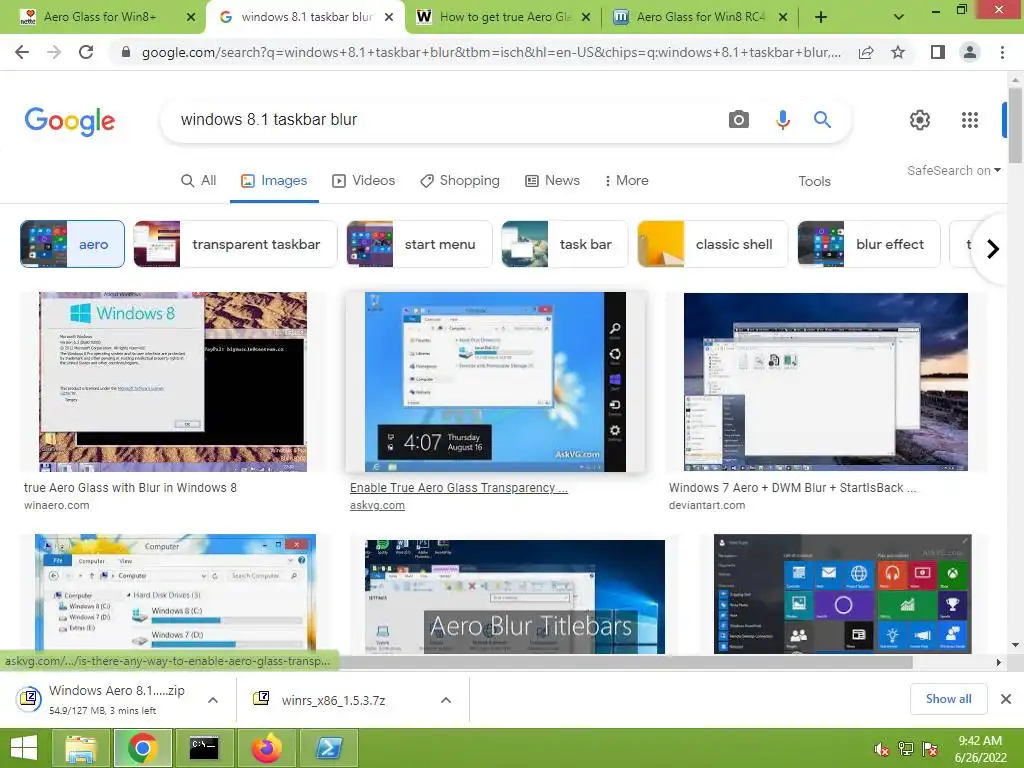Open the Windows 8 about dialog thumbnail
Image resolution: width=1024 pixels, height=768 pixels.
pyautogui.click(x=173, y=382)
